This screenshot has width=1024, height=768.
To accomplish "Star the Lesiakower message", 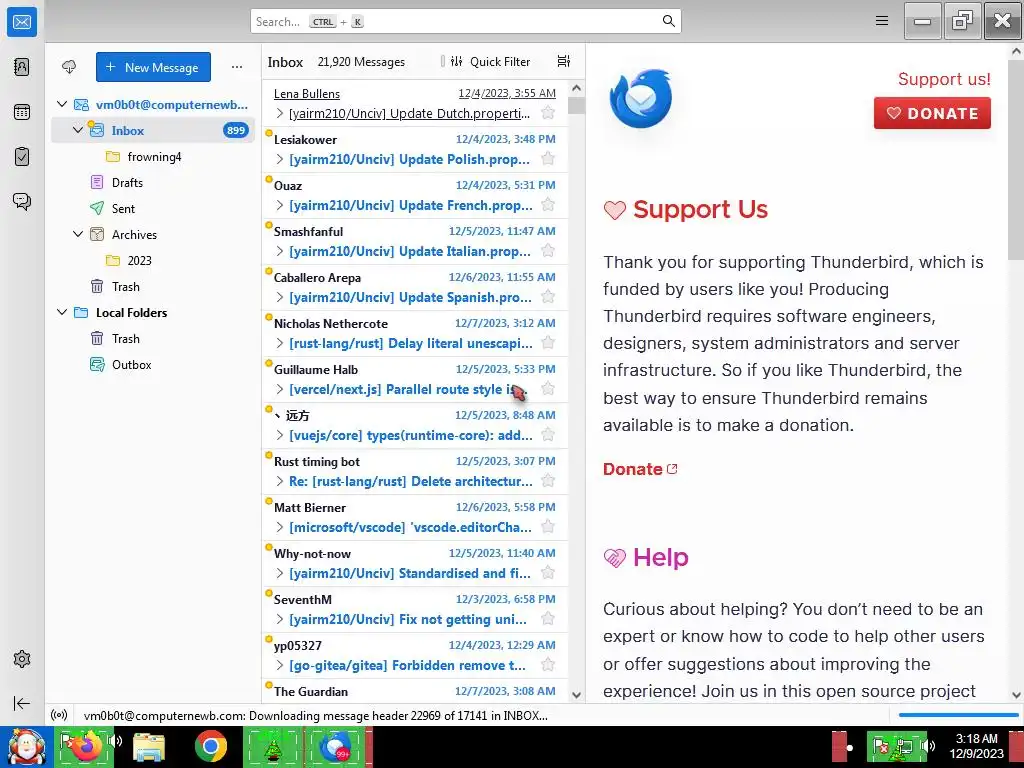I will pyautogui.click(x=548, y=159).
